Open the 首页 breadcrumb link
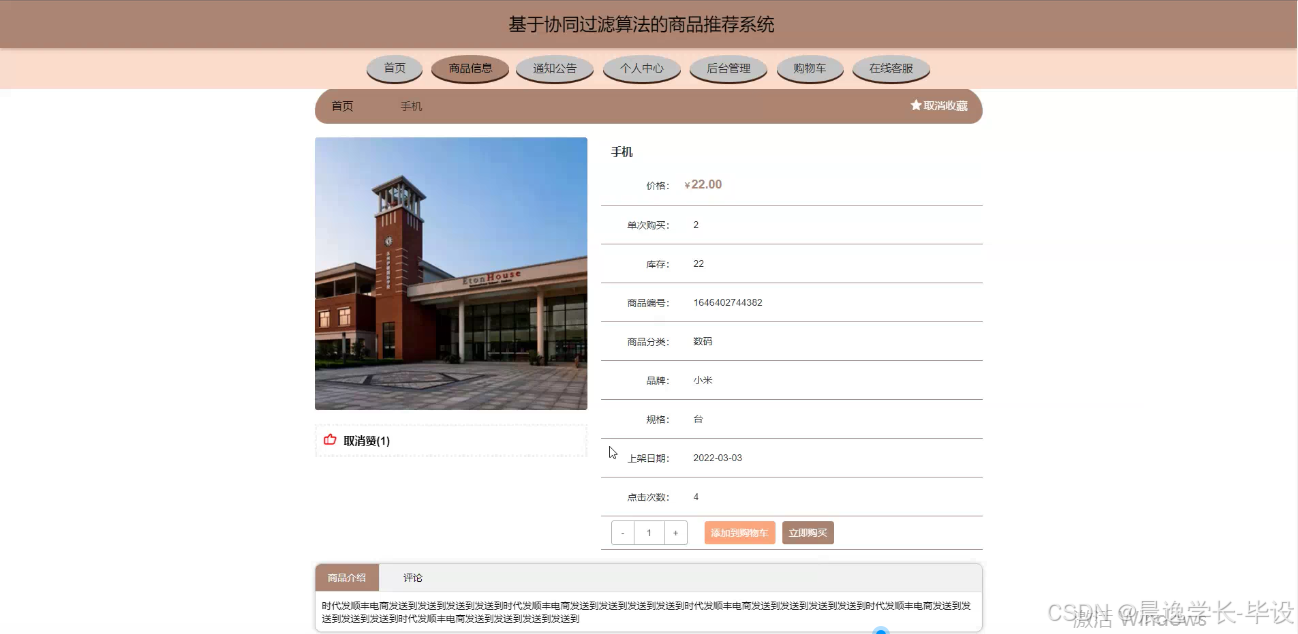1298x634 pixels. coord(340,105)
